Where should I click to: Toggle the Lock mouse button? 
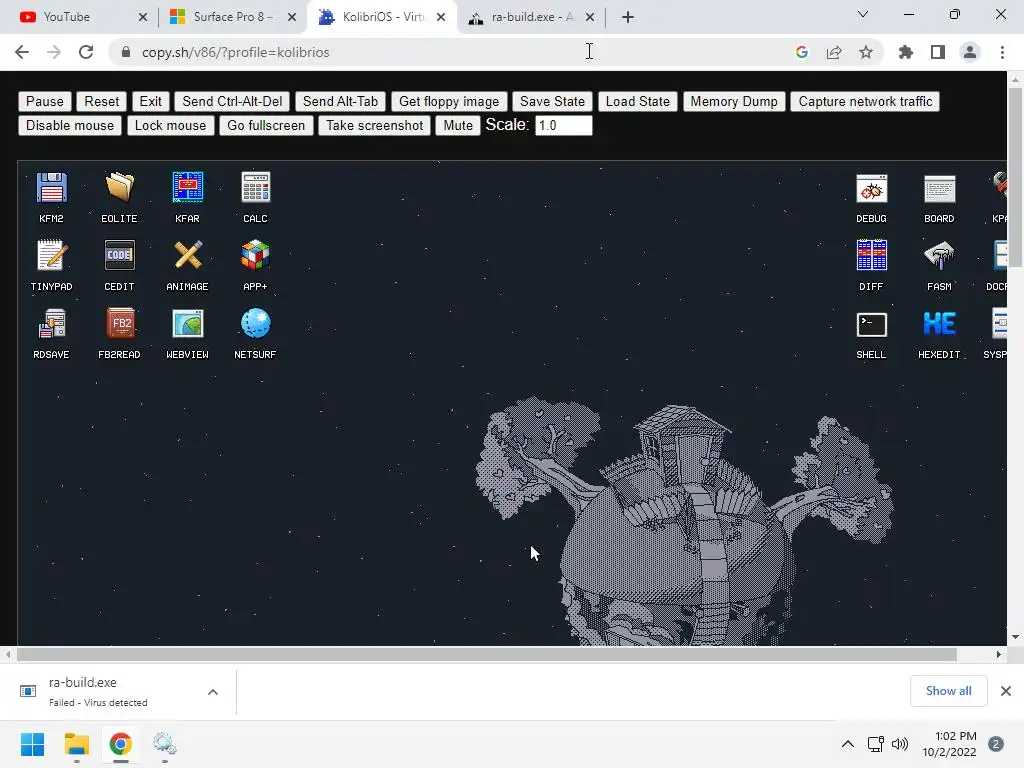170,125
